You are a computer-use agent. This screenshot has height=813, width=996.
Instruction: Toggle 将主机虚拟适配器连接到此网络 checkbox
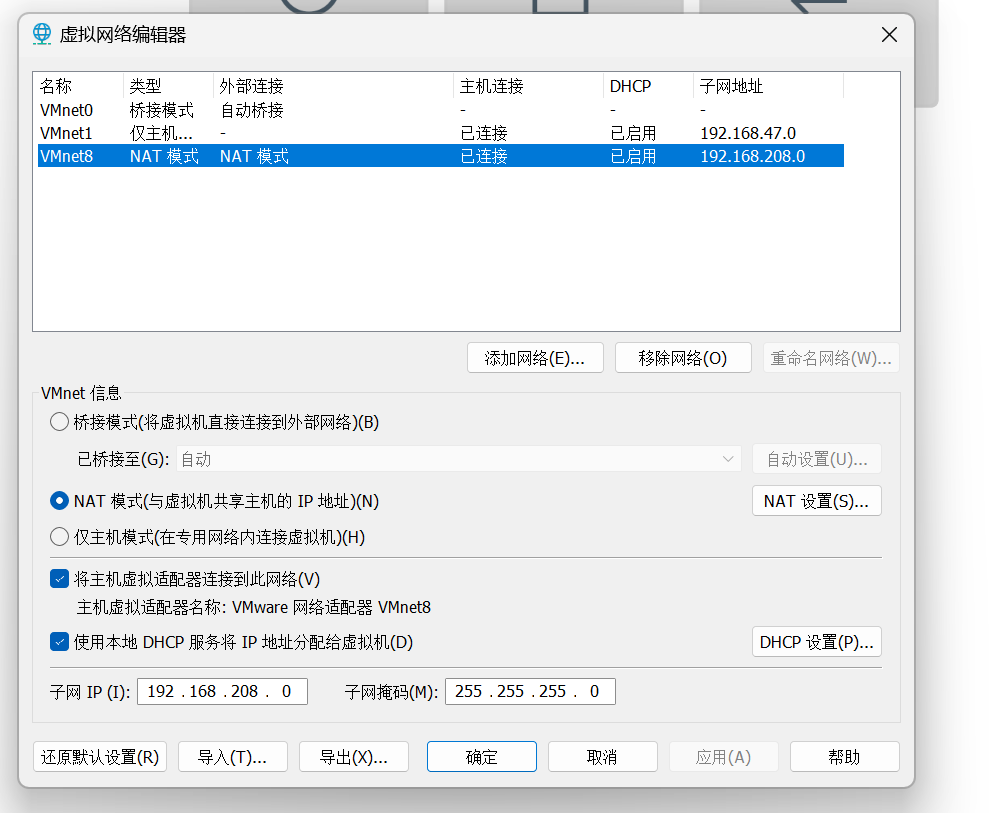[60, 579]
